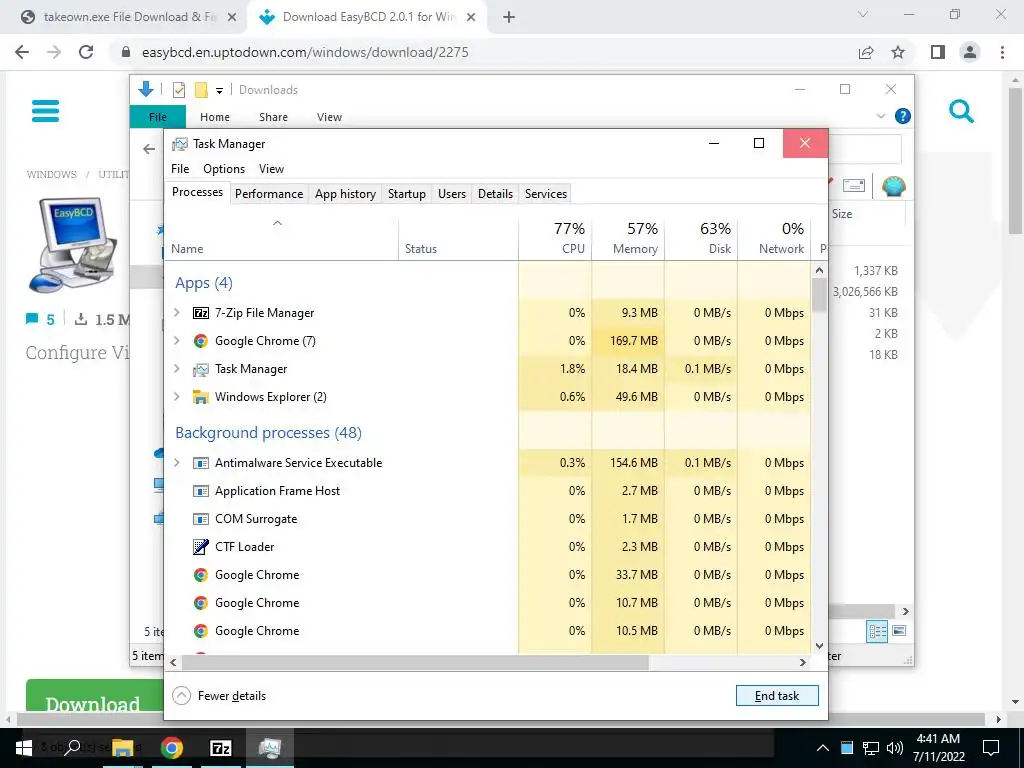
Task: Sort processes by Memory column
Action: click(x=628, y=239)
